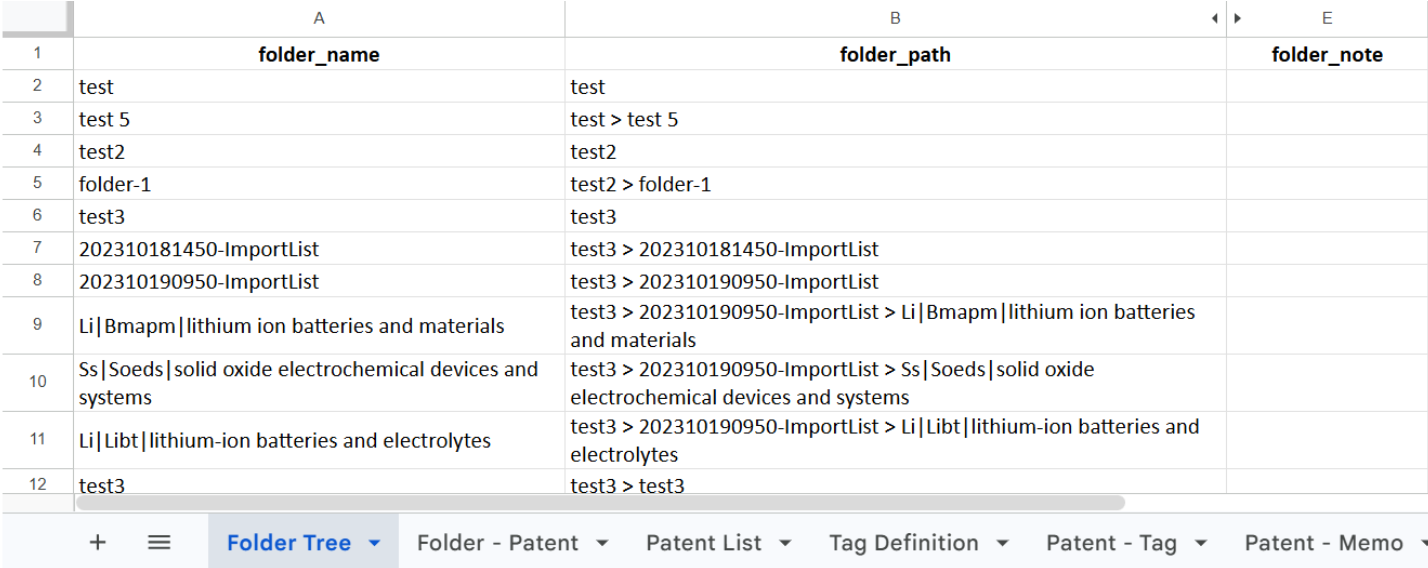Go to the Patent - Tag sheet tab
This screenshot has height=568, width=1428.
1110,543
